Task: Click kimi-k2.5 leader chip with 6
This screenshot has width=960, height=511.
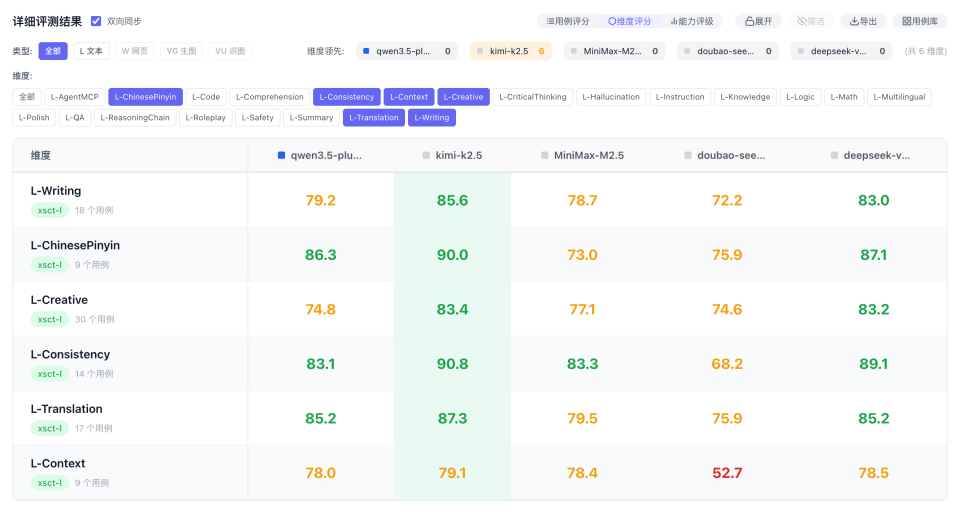Action: point(511,51)
